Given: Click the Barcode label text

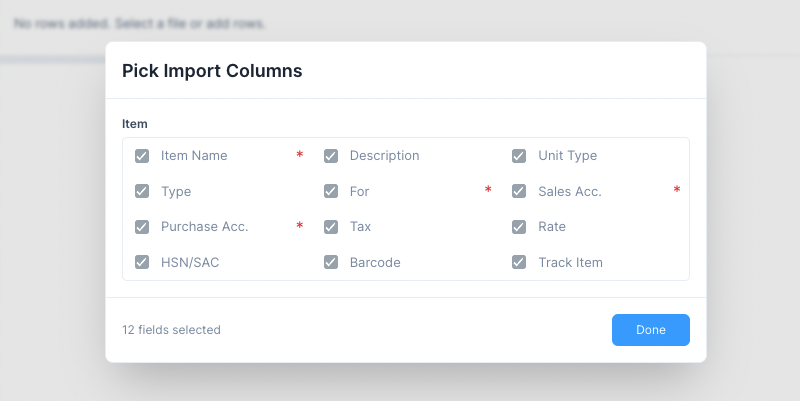Looking at the screenshot, I should tap(375, 263).
